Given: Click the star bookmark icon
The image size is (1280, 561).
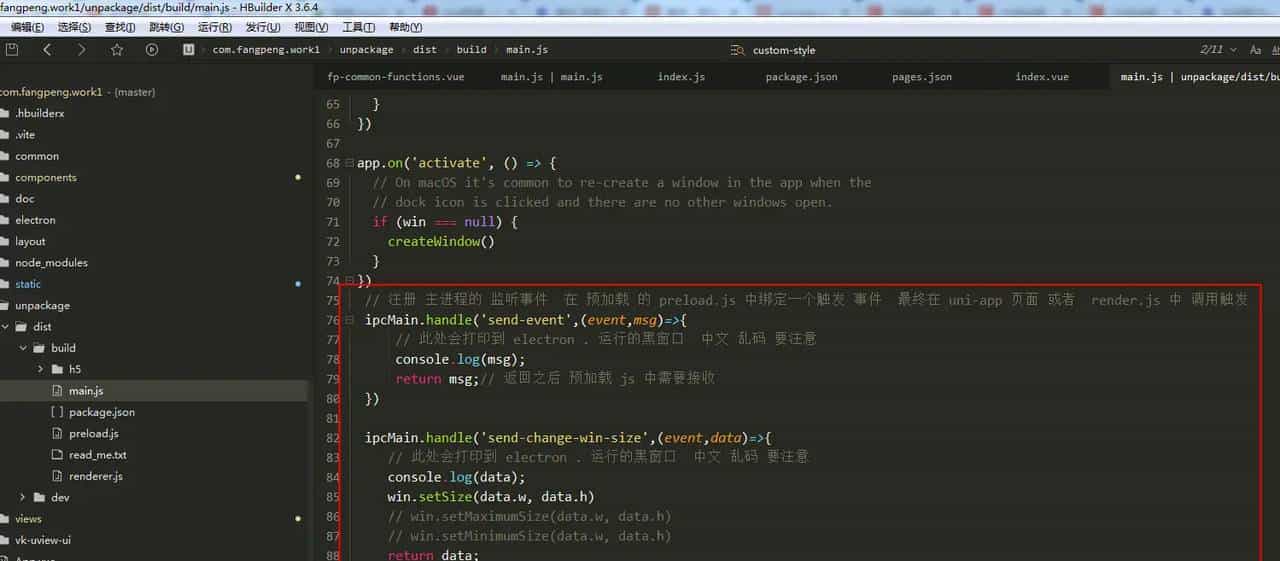Looking at the screenshot, I should (x=117, y=49).
